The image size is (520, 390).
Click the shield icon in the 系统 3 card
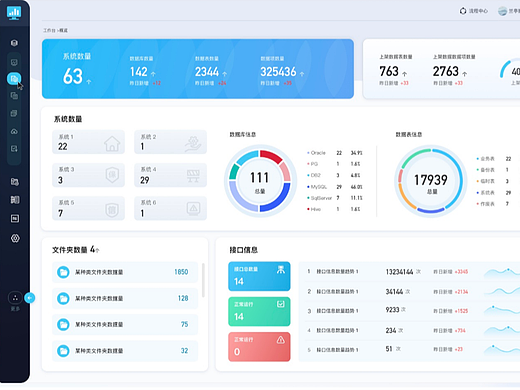coord(112,175)
